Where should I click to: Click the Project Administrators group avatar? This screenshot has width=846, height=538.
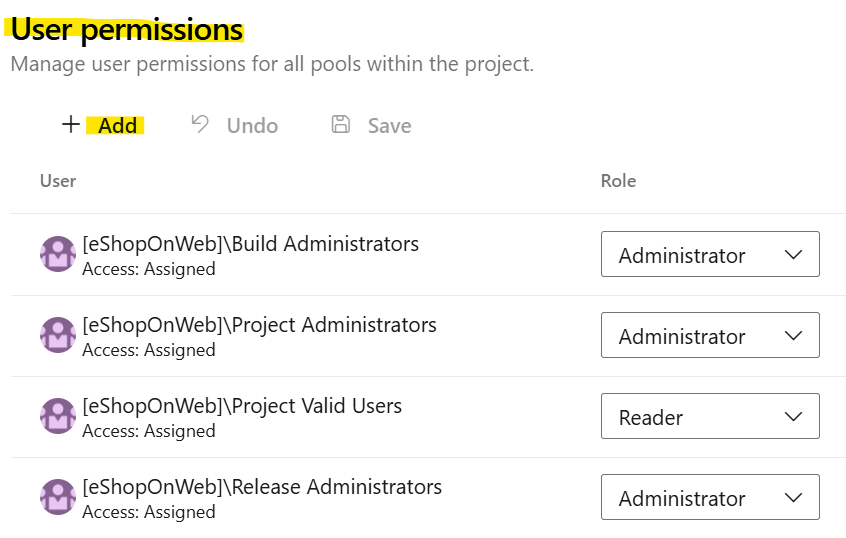click(58, 335)
